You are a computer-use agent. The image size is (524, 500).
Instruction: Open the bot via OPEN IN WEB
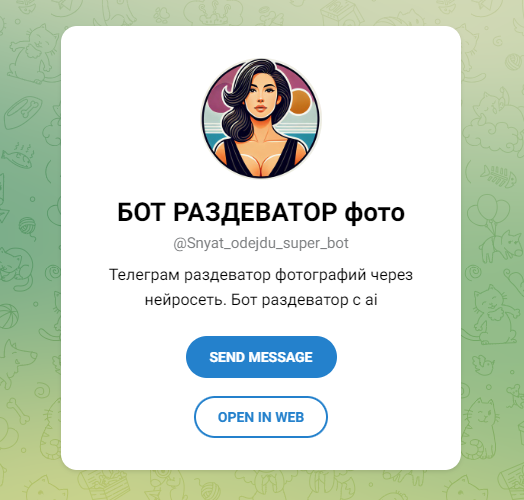[261, 417]
